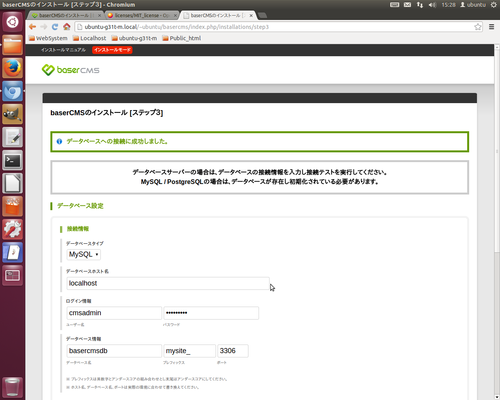Open network indicator in top panel
The image size is (500, 400).
[420, 5]
